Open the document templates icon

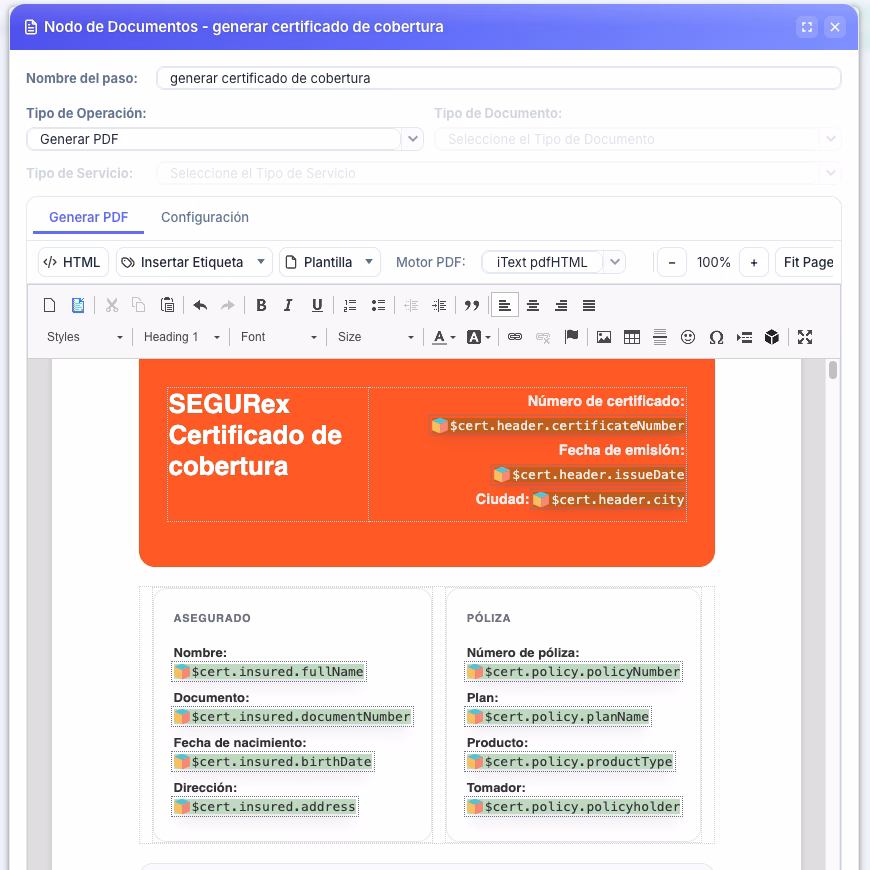78,305
